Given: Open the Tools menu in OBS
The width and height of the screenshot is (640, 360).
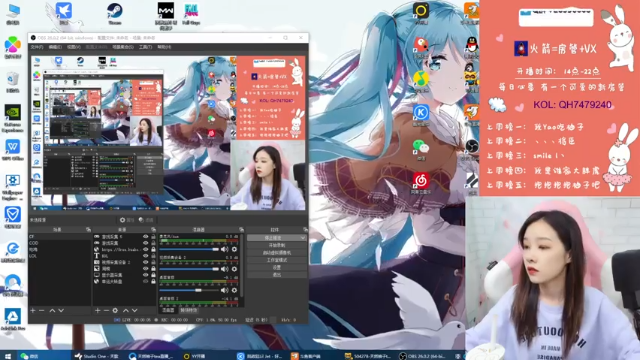Looking at the screenshot, I should click(x=145, y=47).
